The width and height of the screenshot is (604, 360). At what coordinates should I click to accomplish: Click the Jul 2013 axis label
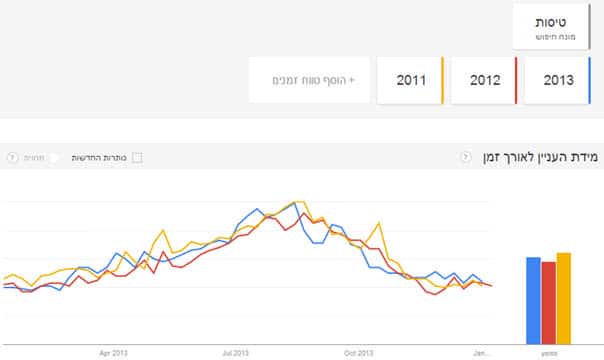235,353
